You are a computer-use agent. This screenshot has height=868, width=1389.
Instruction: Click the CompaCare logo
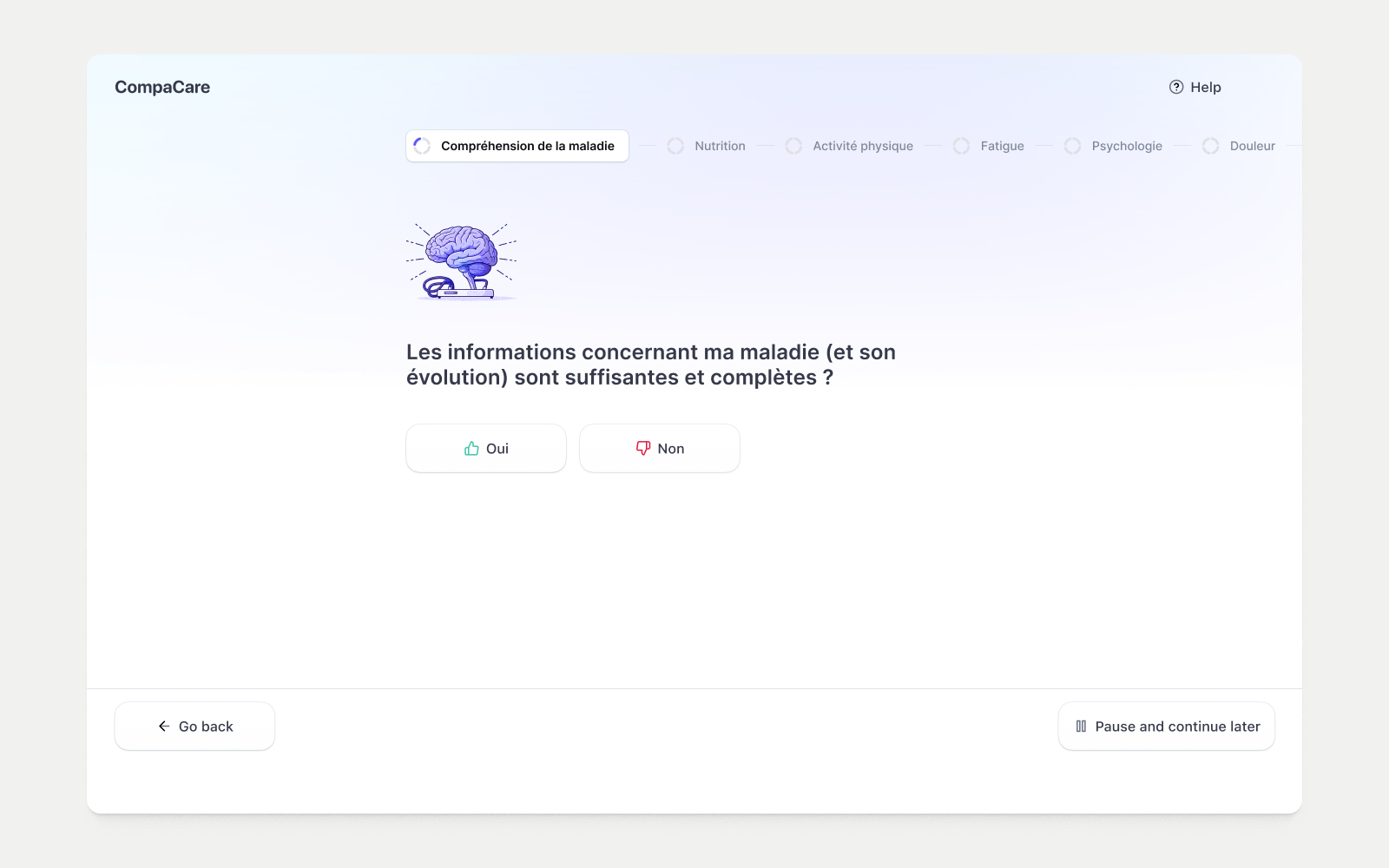162,87
